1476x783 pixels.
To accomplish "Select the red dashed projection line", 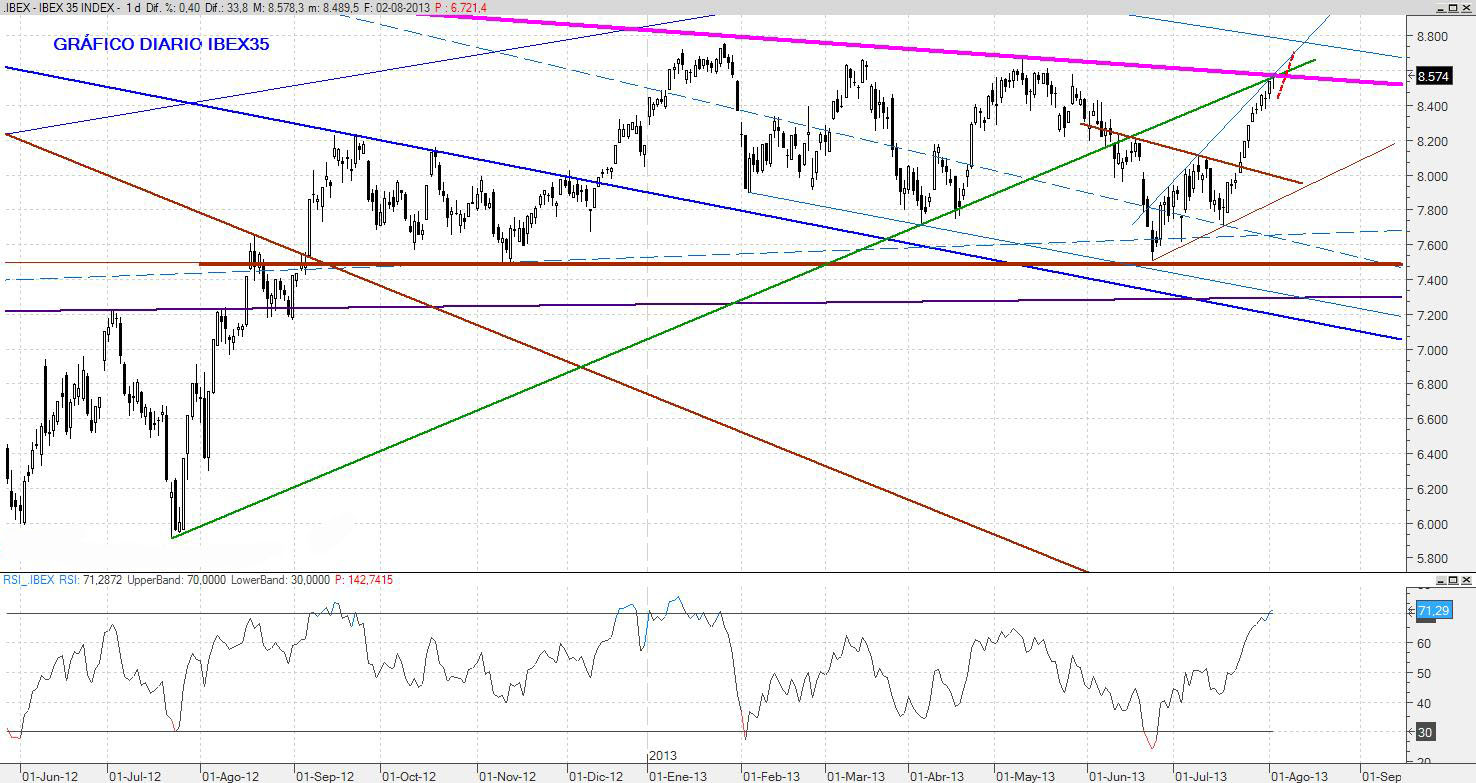I will [x=1284, y=77].
